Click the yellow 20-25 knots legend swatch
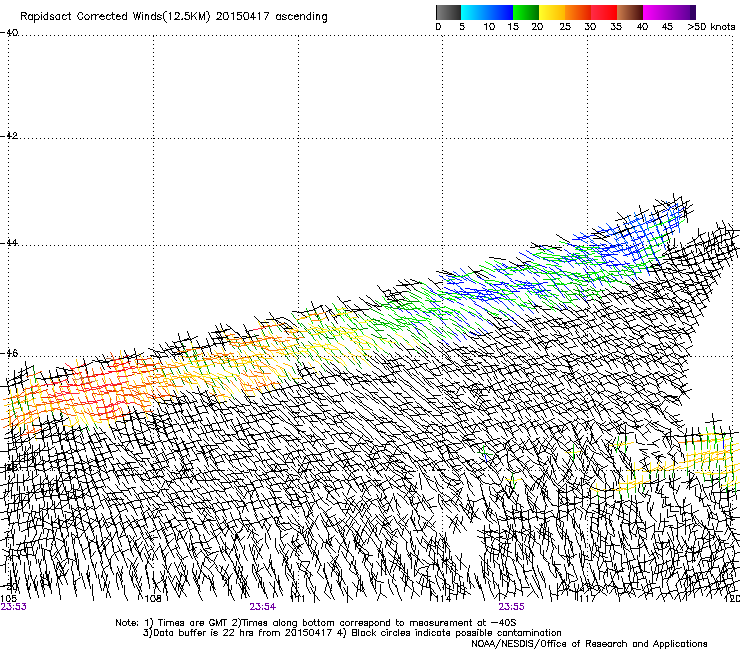 click(552, 12)
